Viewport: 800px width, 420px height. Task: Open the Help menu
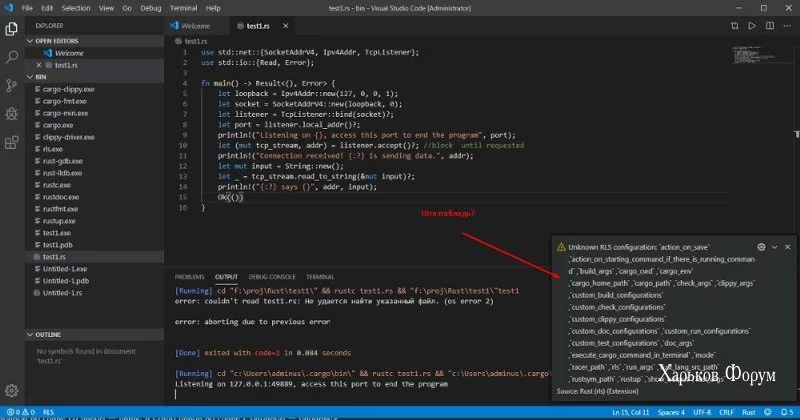click(213, 8)
